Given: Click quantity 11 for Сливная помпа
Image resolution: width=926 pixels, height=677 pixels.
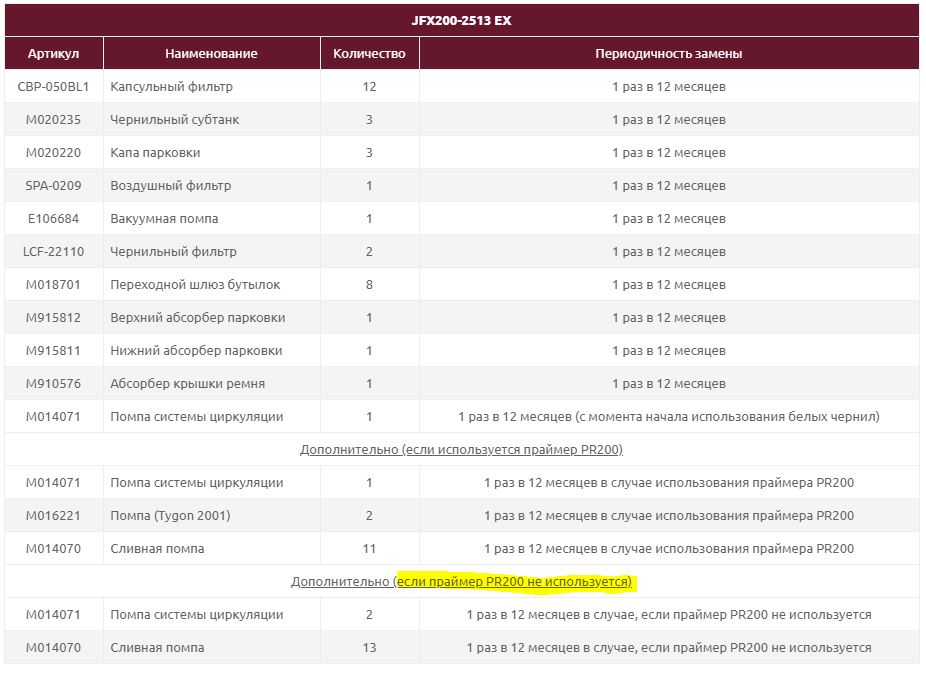Looking at the screenshot, I should coord(369,549).
